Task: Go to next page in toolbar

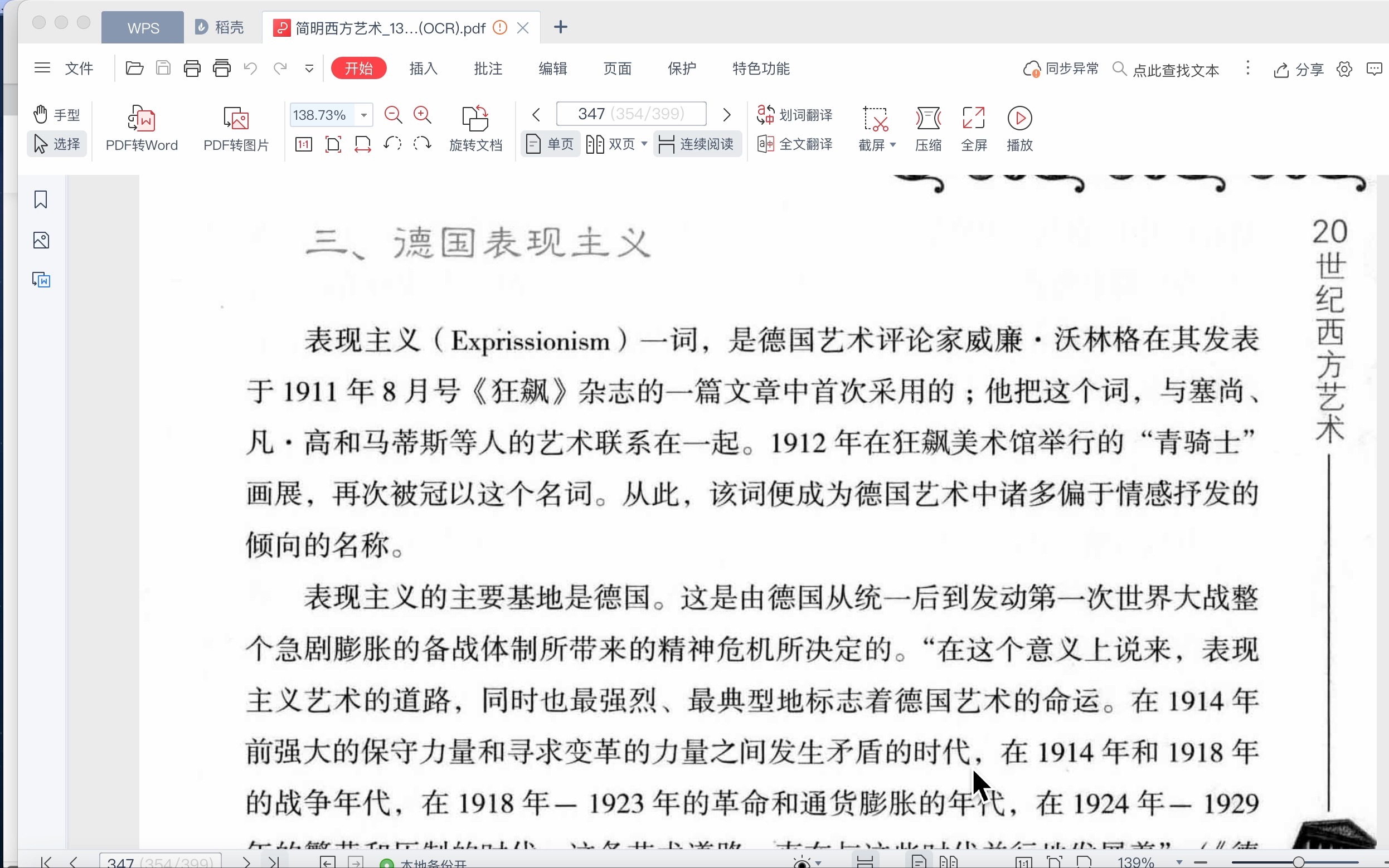Action: click(726, 115)
